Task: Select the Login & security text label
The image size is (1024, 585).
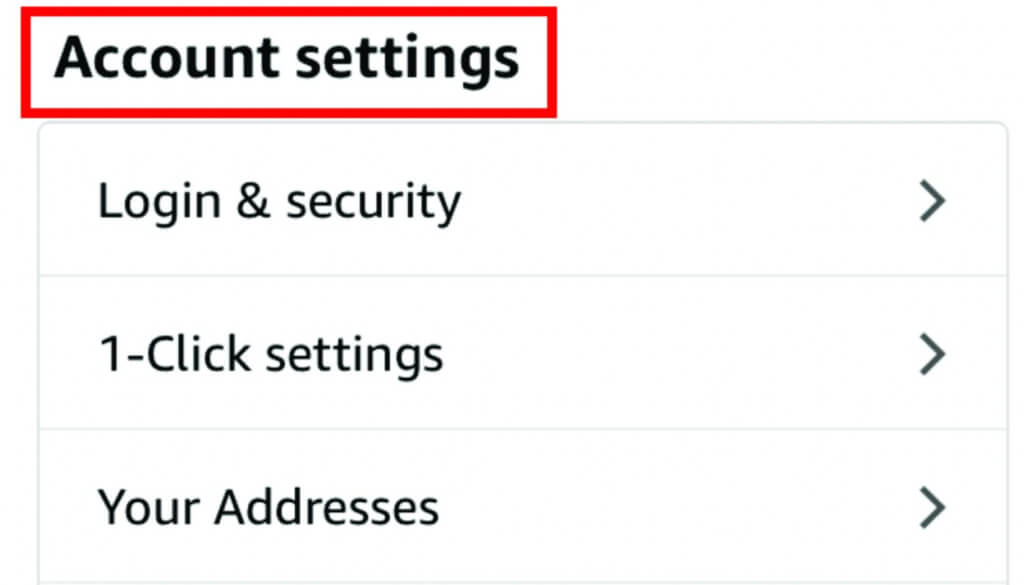Action: 279,202
